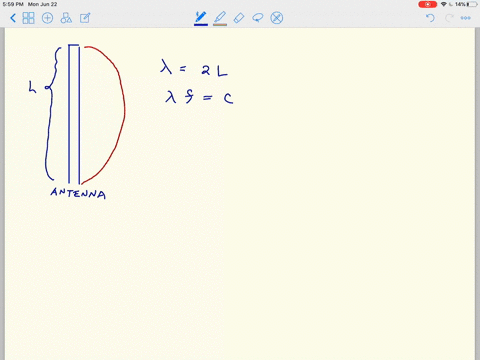Select the eraser tool

tap(239, 18)
